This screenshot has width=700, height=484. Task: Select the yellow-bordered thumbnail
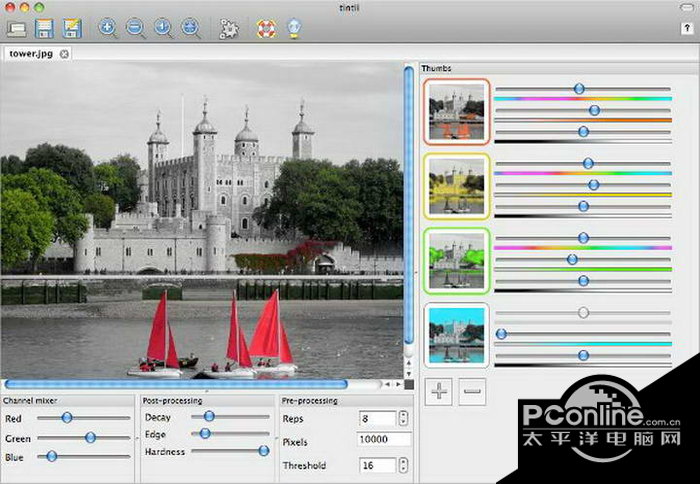pos(457,186)
